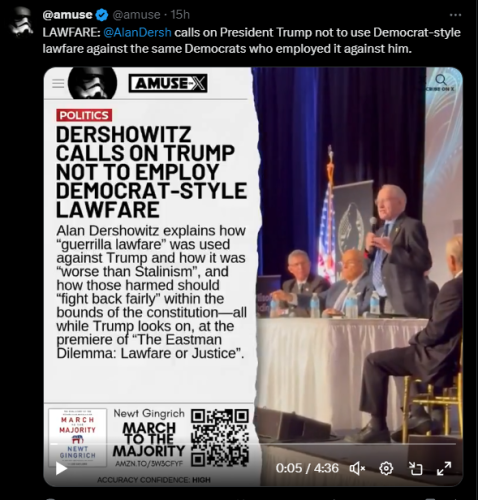Click the QR code in the video
The image size is (478, 500).
[x=220, y=438]
